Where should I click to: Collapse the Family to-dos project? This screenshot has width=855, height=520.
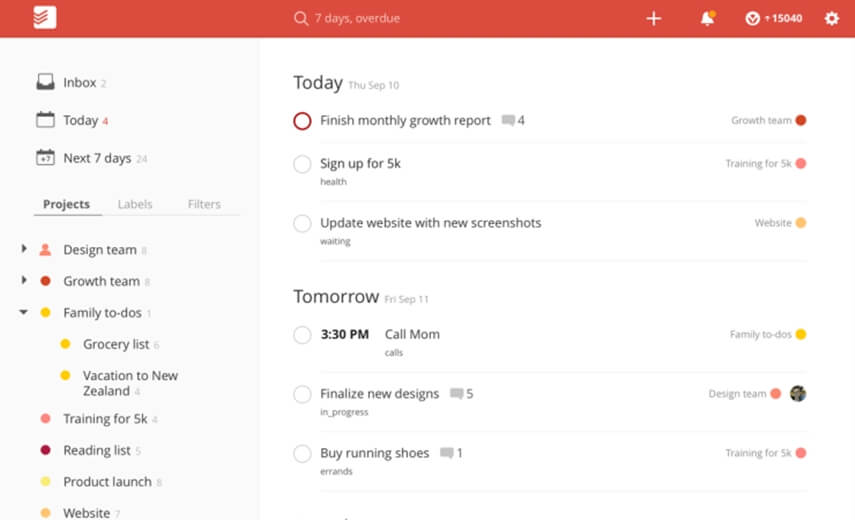coord(24,312)
